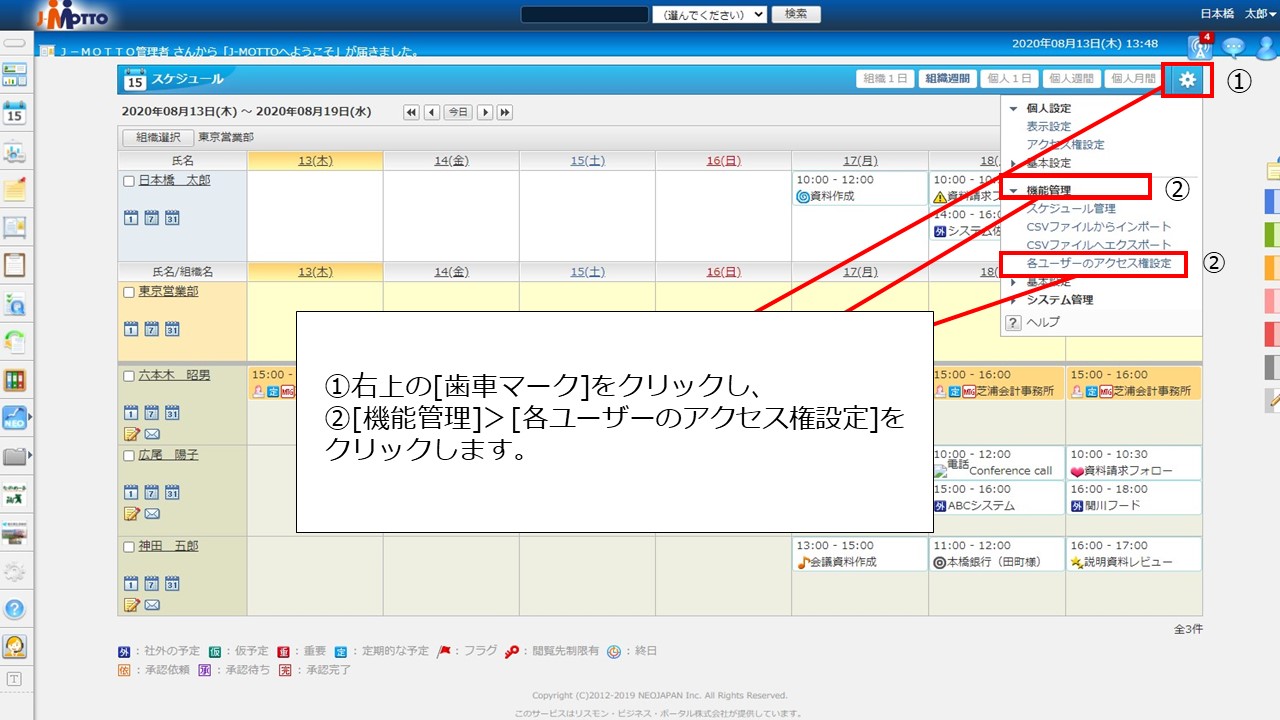Viewport: 1280px width, 720px height.
Task: Open the 六本木 昭男 name link
Action: [174, 375]
